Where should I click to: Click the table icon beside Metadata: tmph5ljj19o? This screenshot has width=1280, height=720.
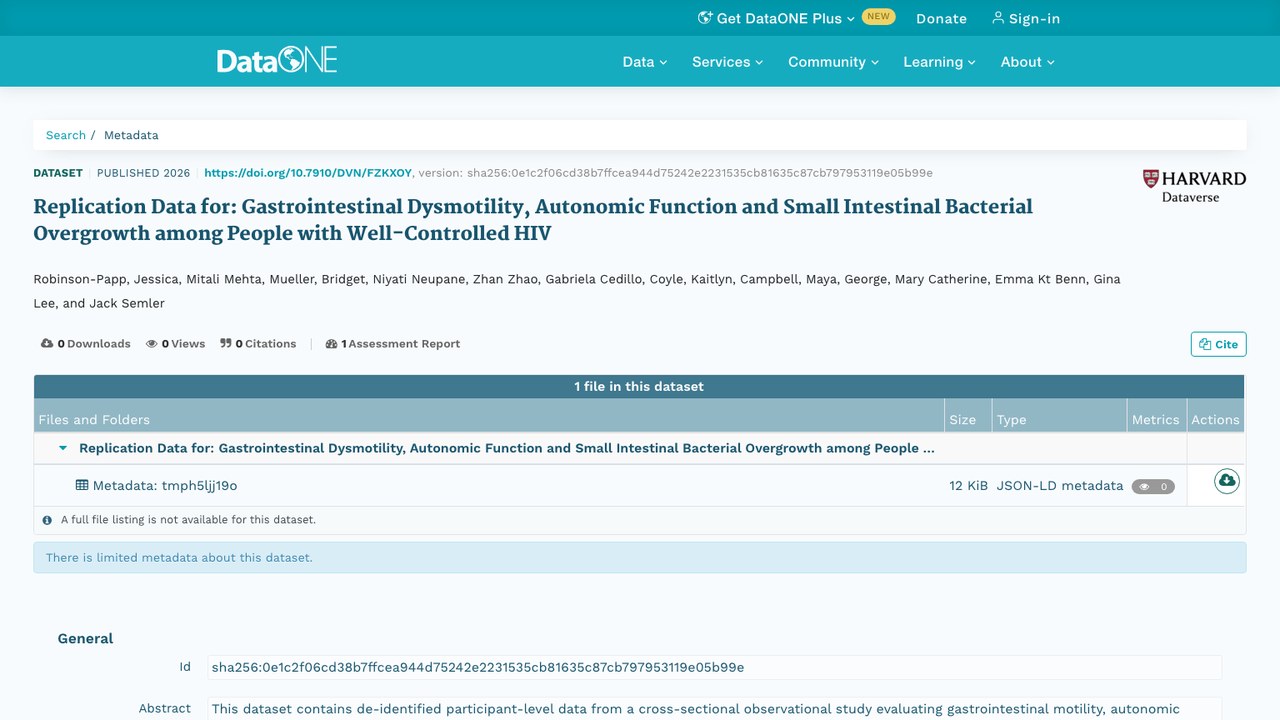click(x=82, y=485)
